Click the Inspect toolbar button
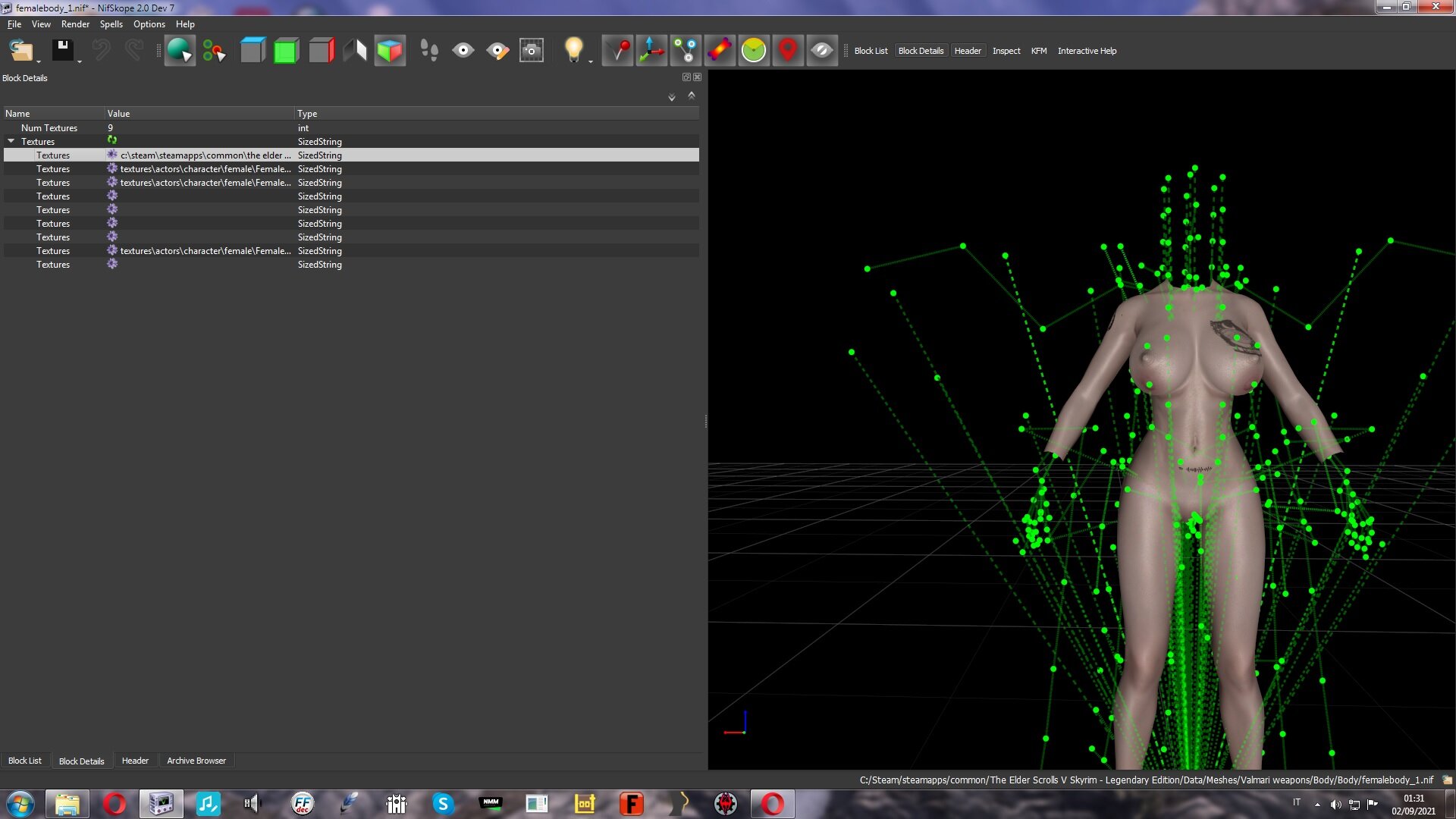This screenshot has width=1456, height=819. tap(1006, 51)
